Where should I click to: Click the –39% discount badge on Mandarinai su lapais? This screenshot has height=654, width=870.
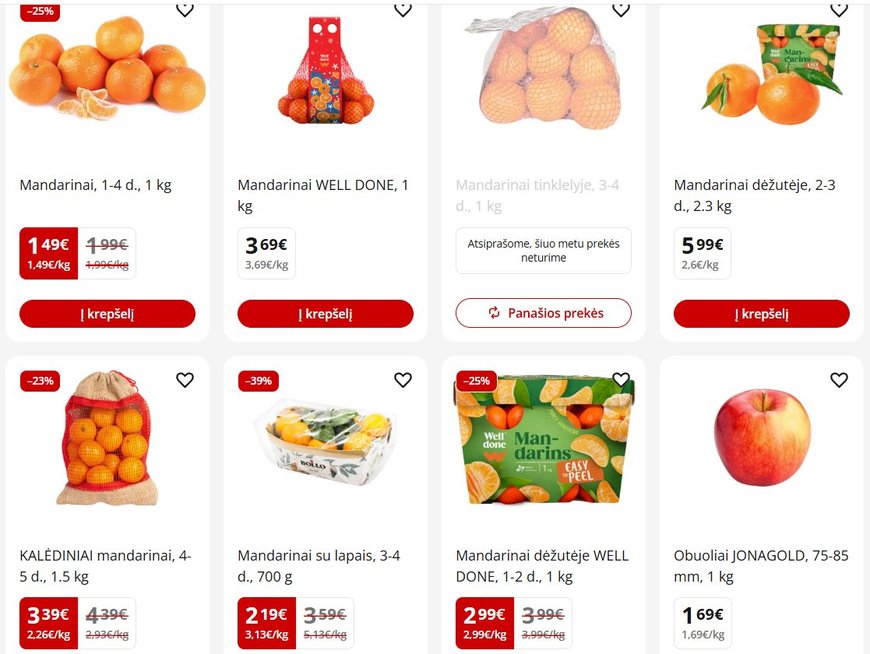click(258, 380)
